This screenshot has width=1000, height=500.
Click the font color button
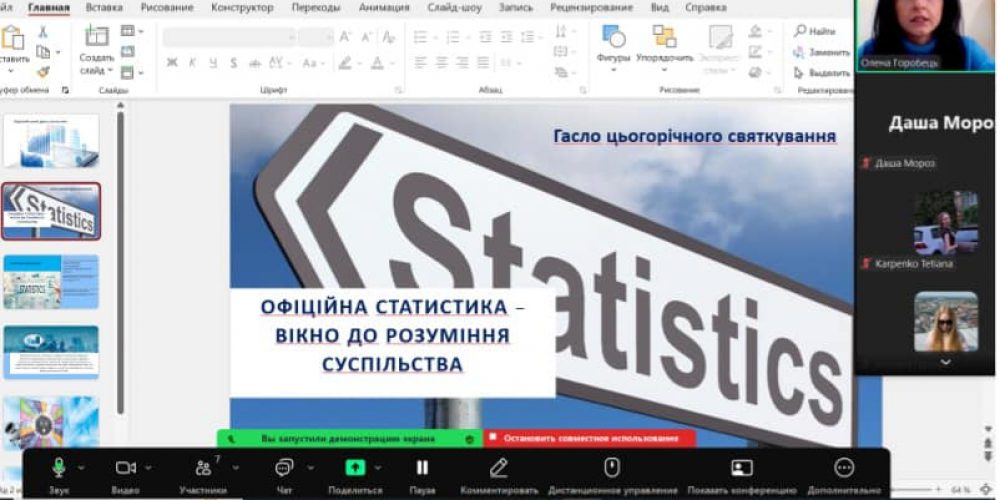tap(376, 63)
